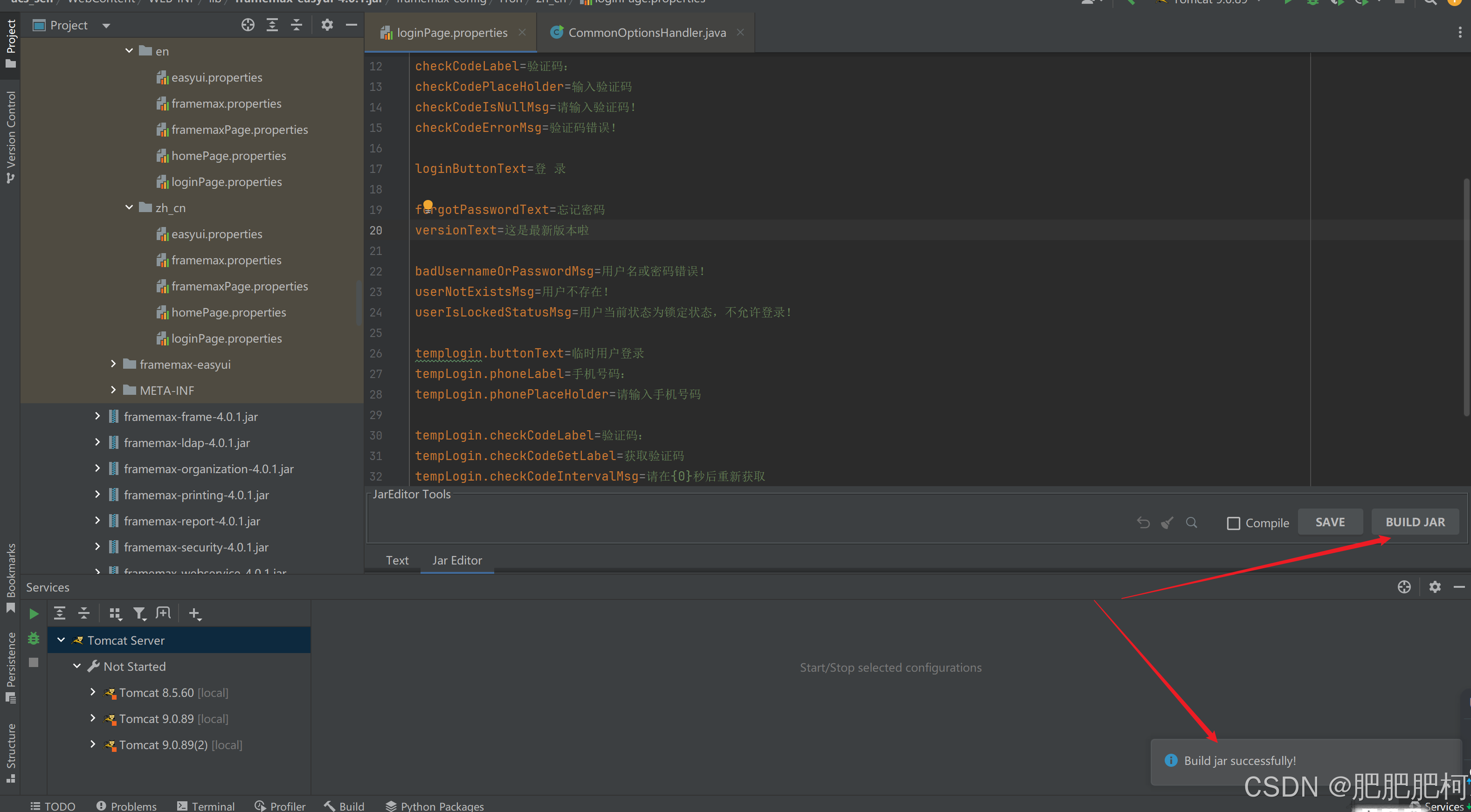The height and width of the screenshot is (812, 1471).
Task: Click the green run arrow in Services panel
Action: point(34,614)
